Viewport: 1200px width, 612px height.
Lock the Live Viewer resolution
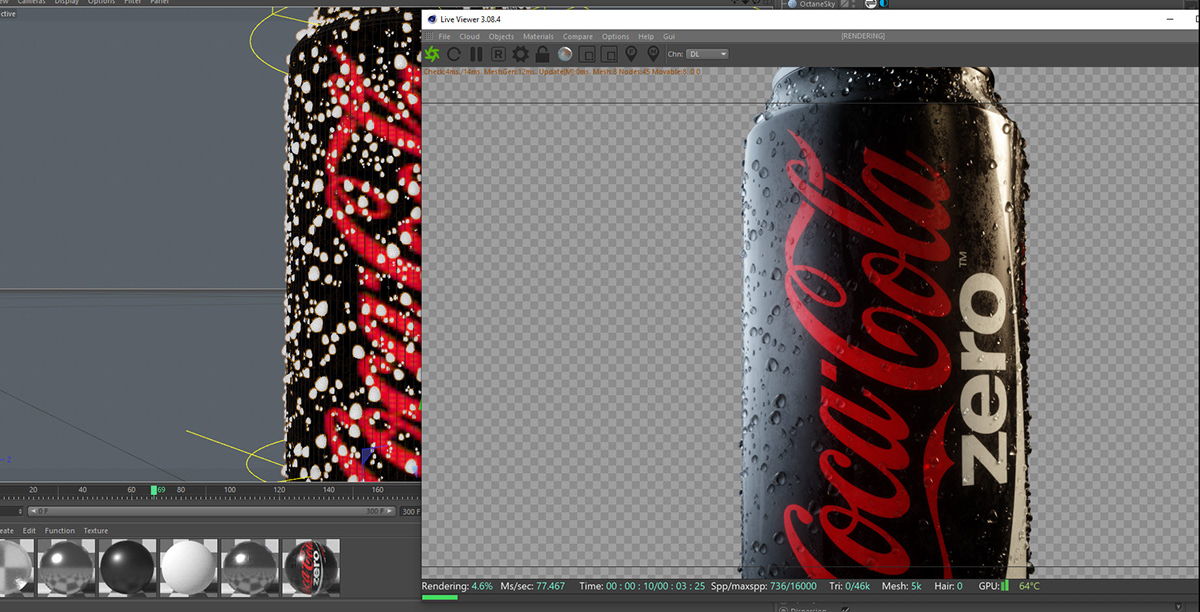coord(541,54)
